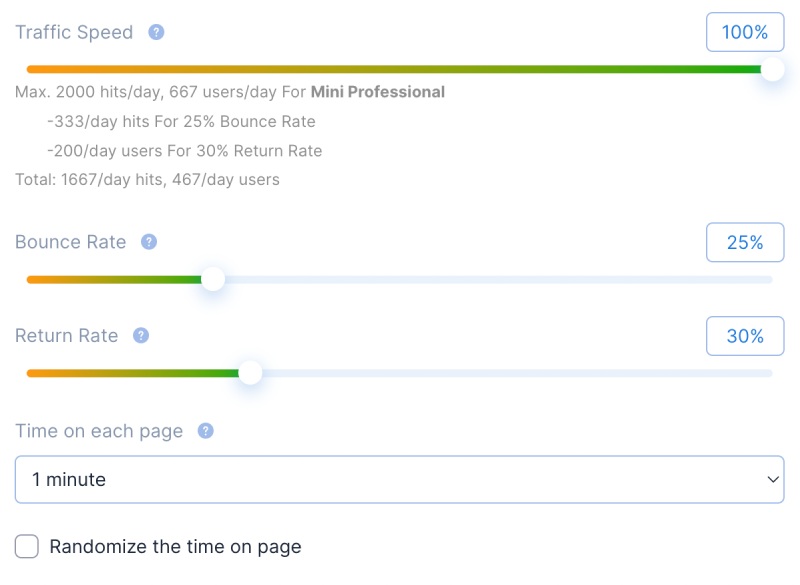Expand the time dropdown using its chevron arrow
Screen dimensions: 800x585
[x=773, y=480]
